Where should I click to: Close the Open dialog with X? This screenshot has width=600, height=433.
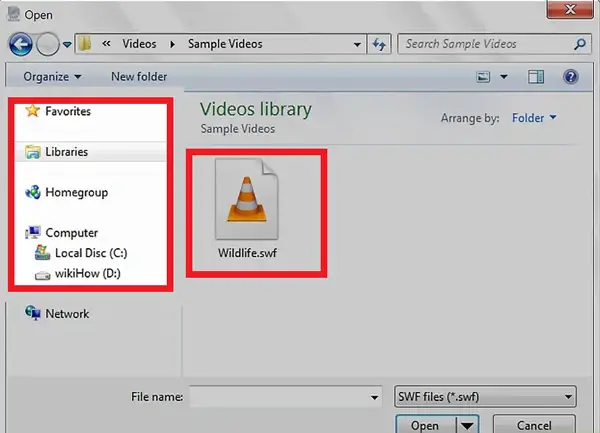[570, 9]
